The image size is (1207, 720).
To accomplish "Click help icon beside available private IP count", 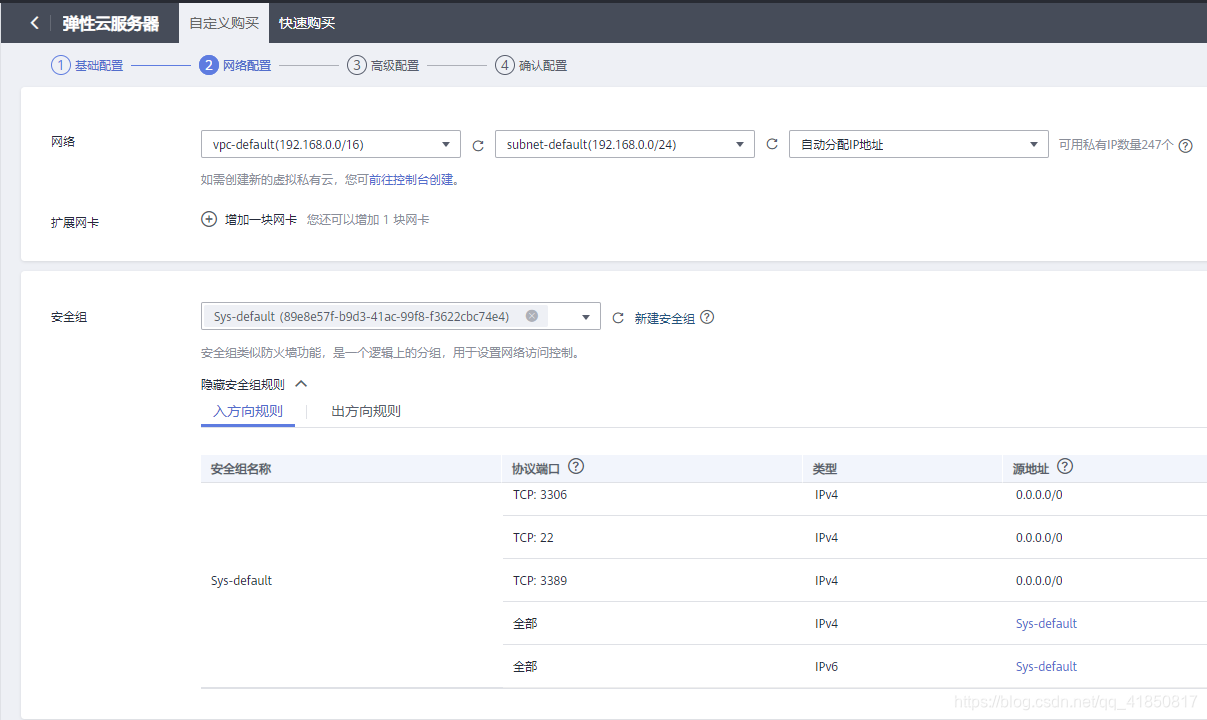I will (x=1186, y=145).
